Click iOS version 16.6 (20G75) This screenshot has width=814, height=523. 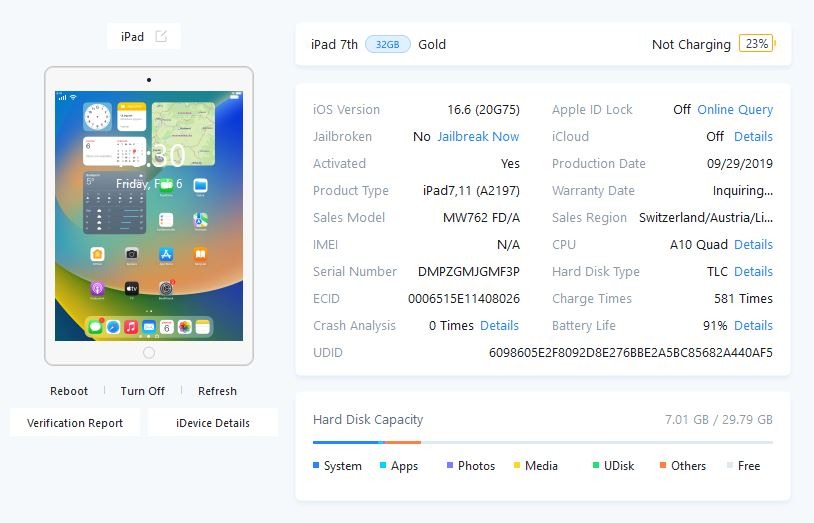click(483, 110)
